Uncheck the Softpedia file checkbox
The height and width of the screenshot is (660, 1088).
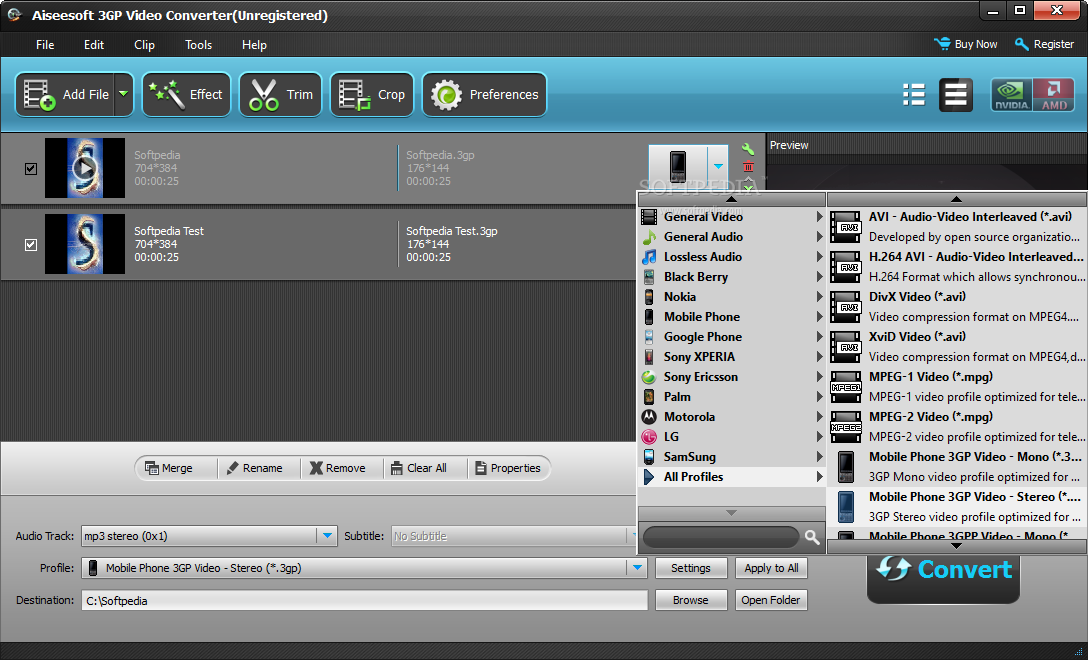[x=31, y=169]
